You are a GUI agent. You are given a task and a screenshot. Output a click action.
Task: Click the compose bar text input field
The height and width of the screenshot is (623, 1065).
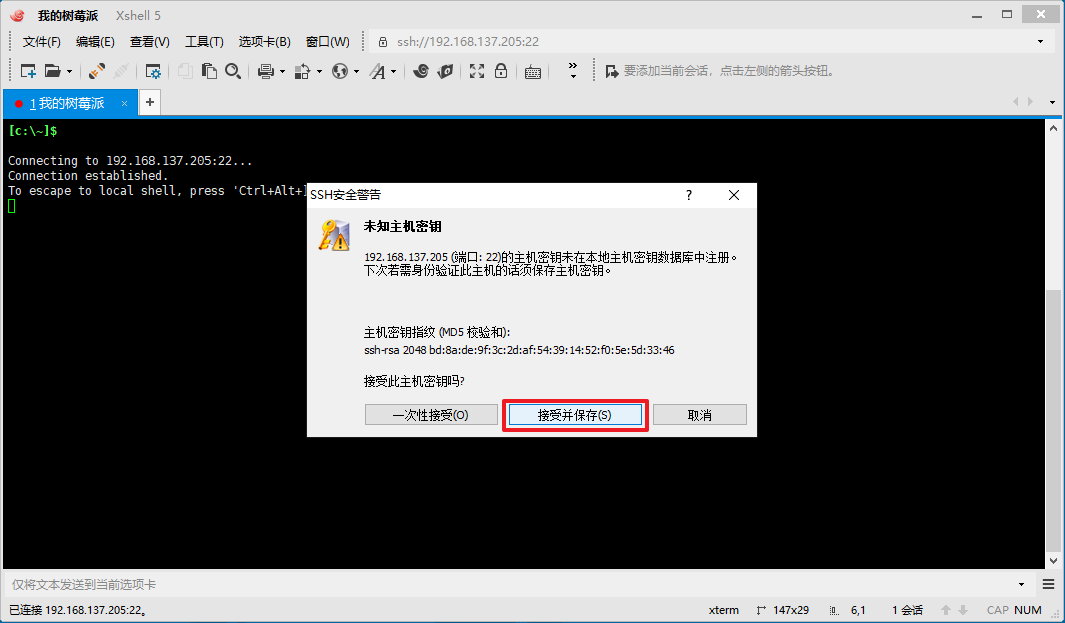pos(510,584)
